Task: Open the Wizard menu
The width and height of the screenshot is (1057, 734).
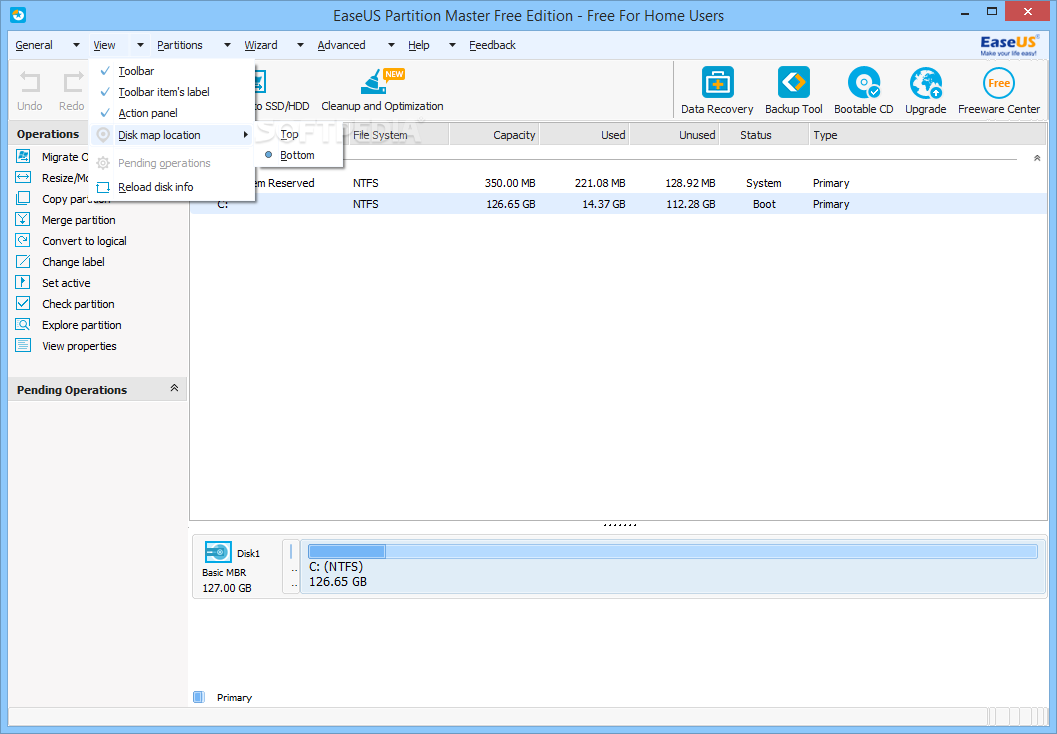Action: point(261,45)
